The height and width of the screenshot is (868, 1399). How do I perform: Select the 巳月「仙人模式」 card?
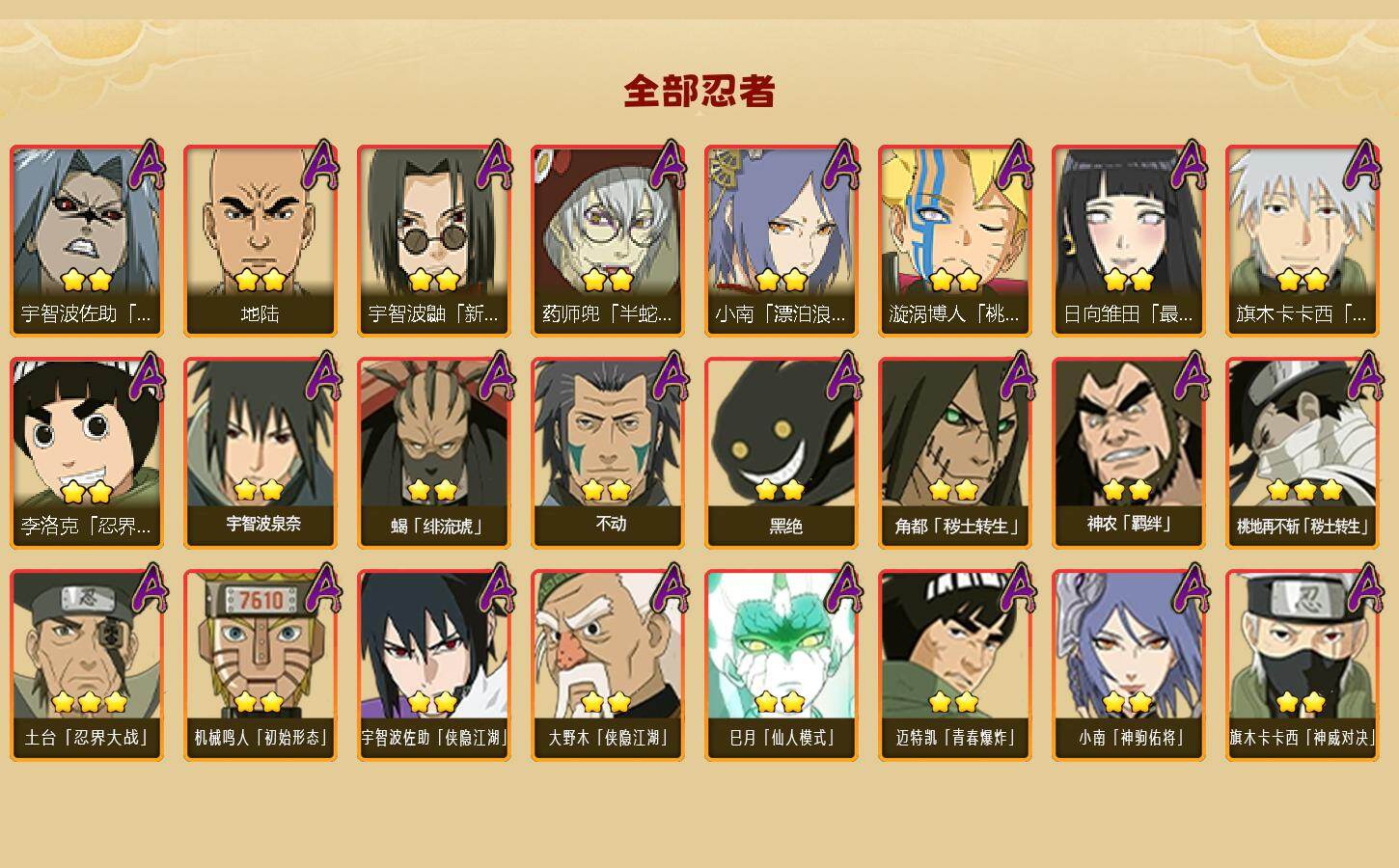tap(782, 665)
